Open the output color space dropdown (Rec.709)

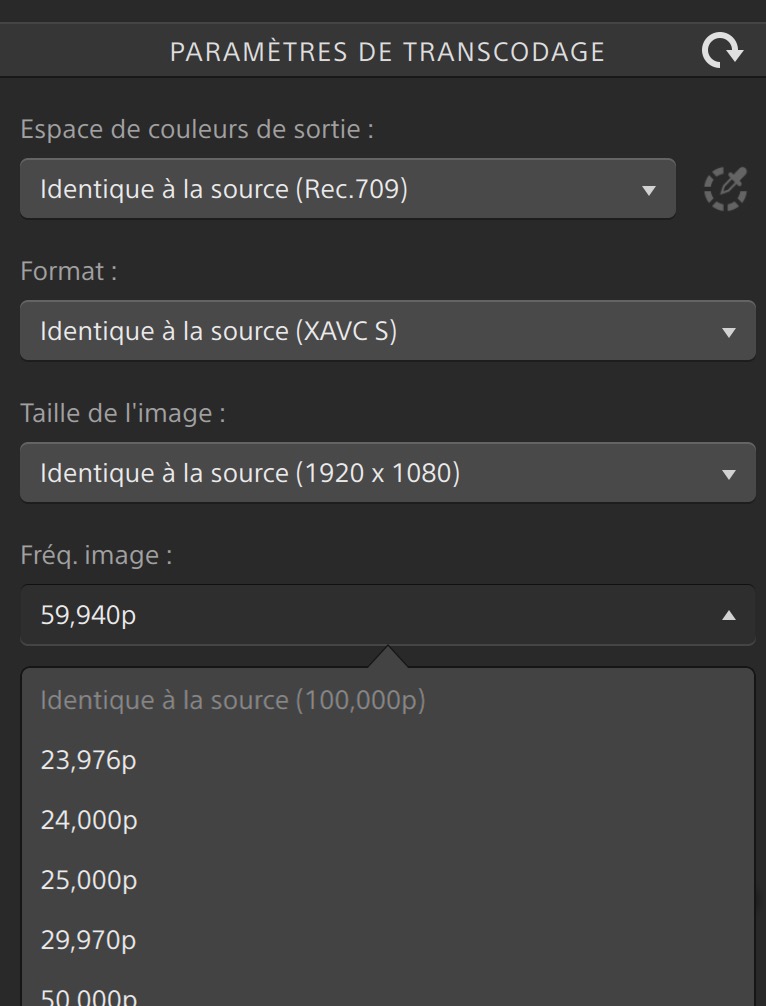click(x=347, y=189)
